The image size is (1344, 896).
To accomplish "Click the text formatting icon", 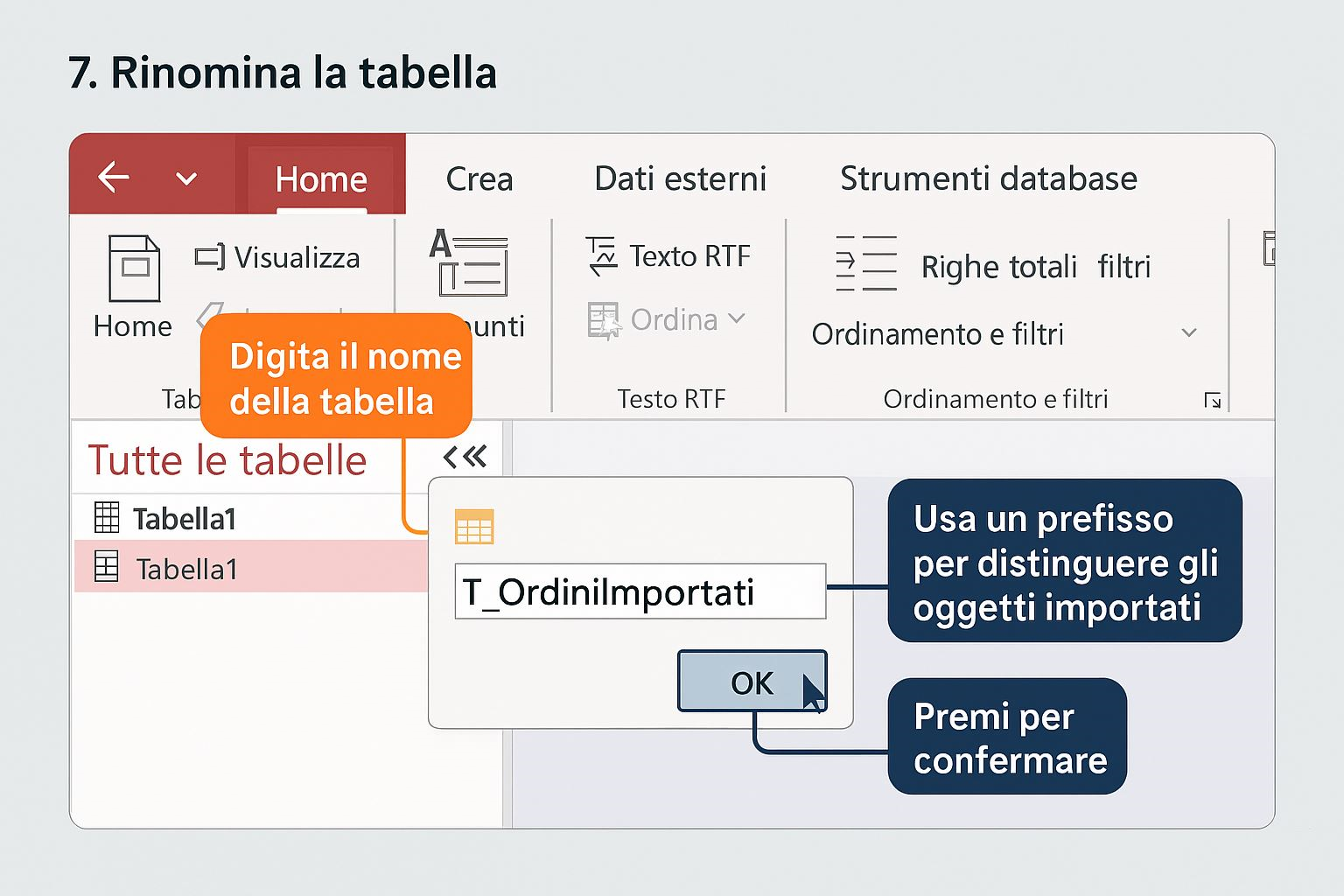I will (x=469, y=262).
